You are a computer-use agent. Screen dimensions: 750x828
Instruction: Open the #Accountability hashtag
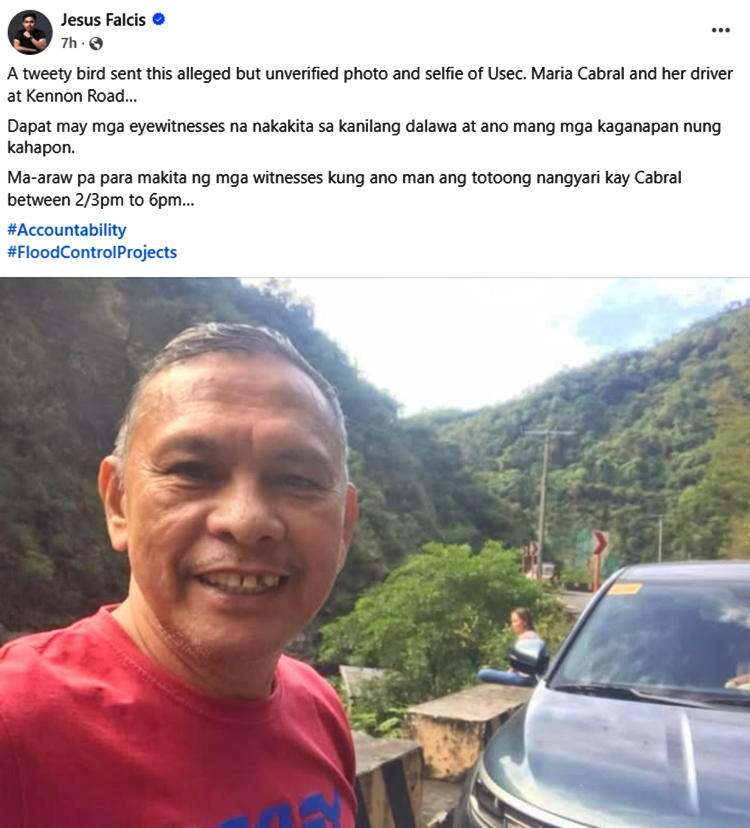pos(67,230)
